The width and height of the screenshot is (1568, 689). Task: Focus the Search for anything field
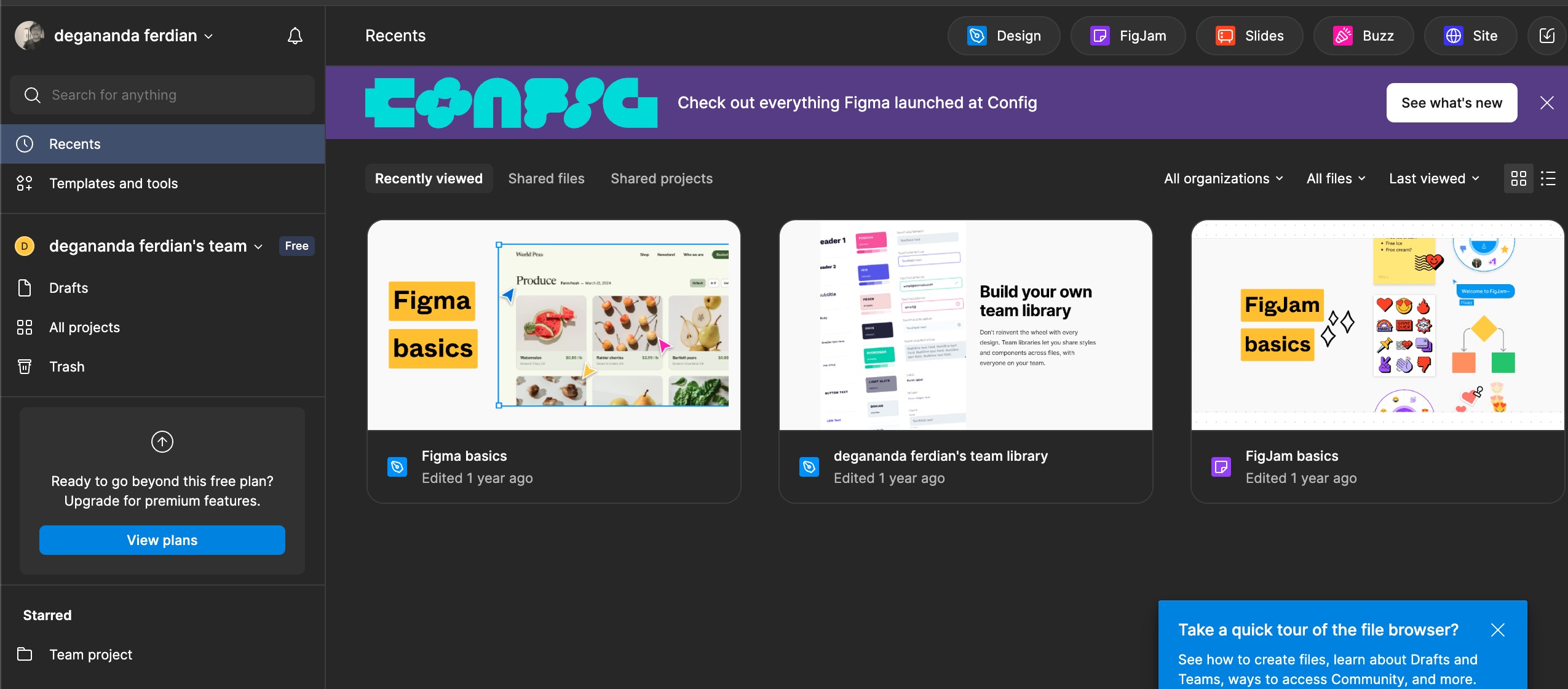(162, 95)
